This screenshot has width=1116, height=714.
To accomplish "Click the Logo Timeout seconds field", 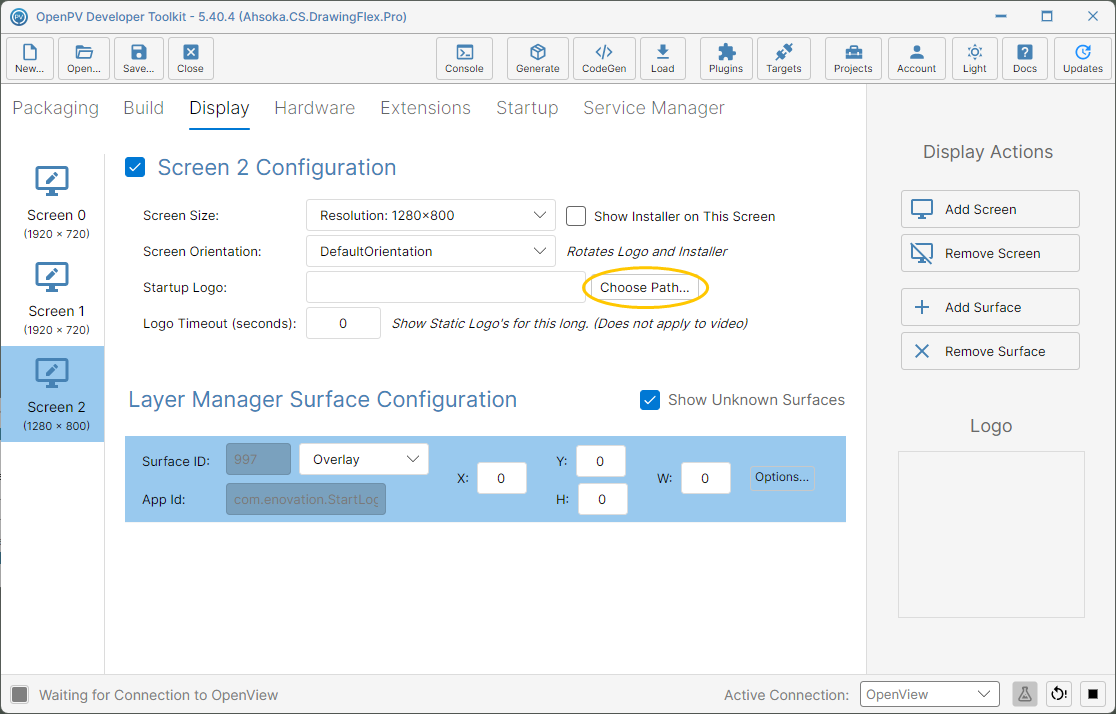I will 343,323.
